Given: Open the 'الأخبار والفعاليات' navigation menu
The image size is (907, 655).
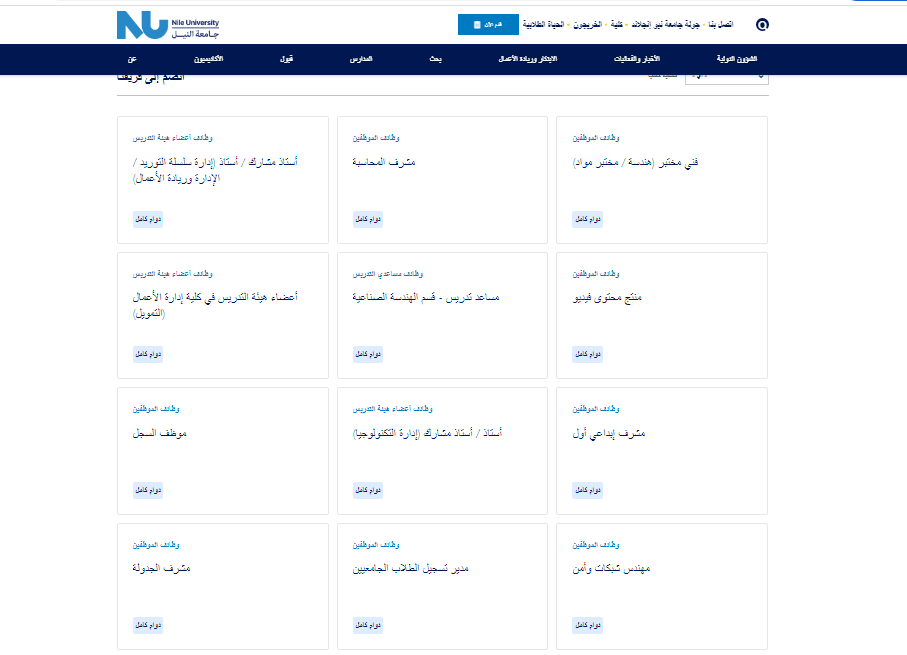Looking at the screenshot, I should coord(637,60).
